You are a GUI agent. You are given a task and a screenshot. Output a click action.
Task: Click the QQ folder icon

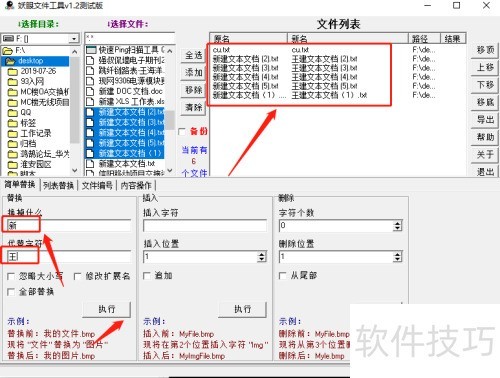(x=12, y=113)
